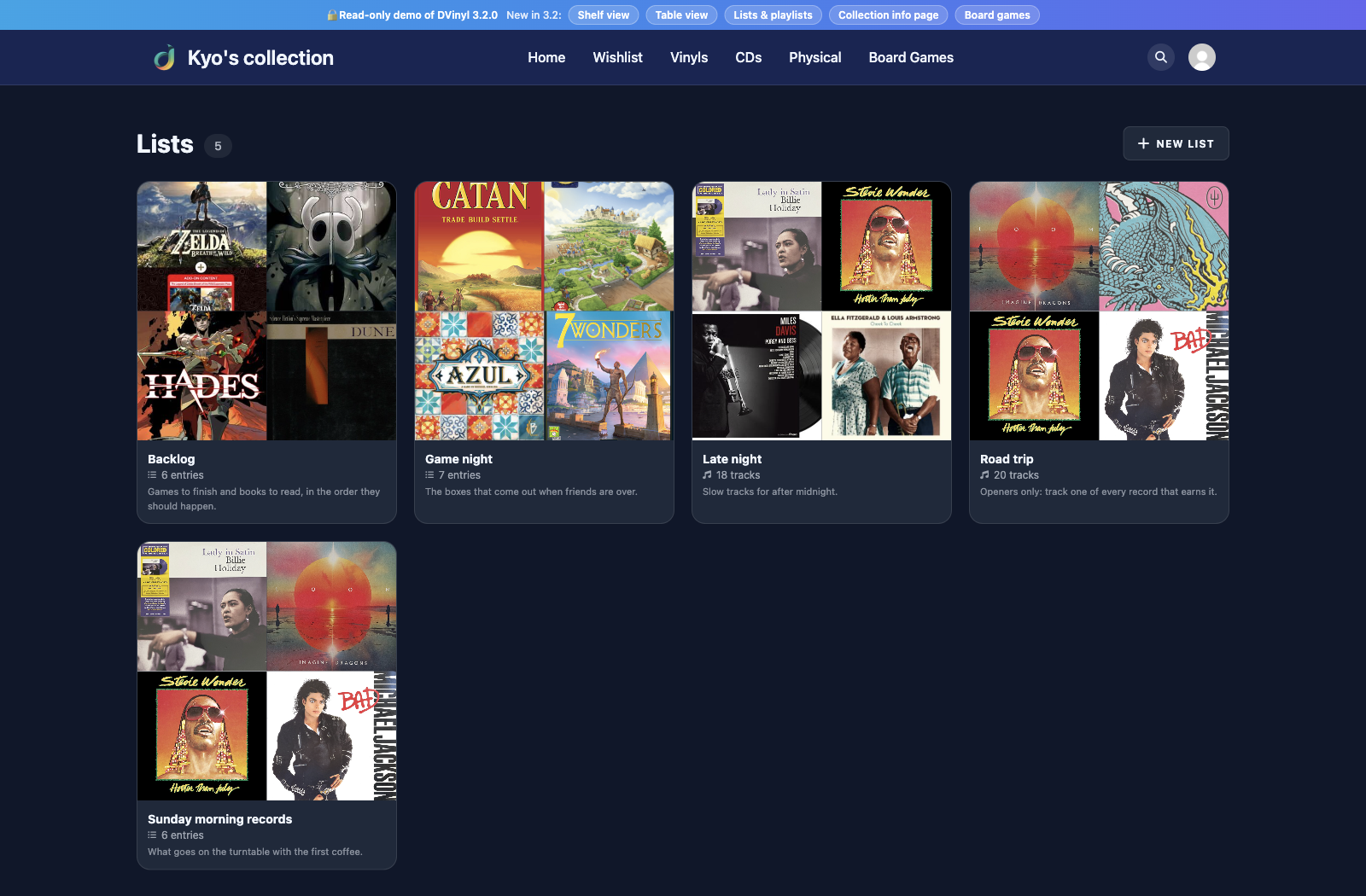Viewport: 1366px width, 896px height.
Task: Visit the Collection info page link
Action: (x=888, y=15)
